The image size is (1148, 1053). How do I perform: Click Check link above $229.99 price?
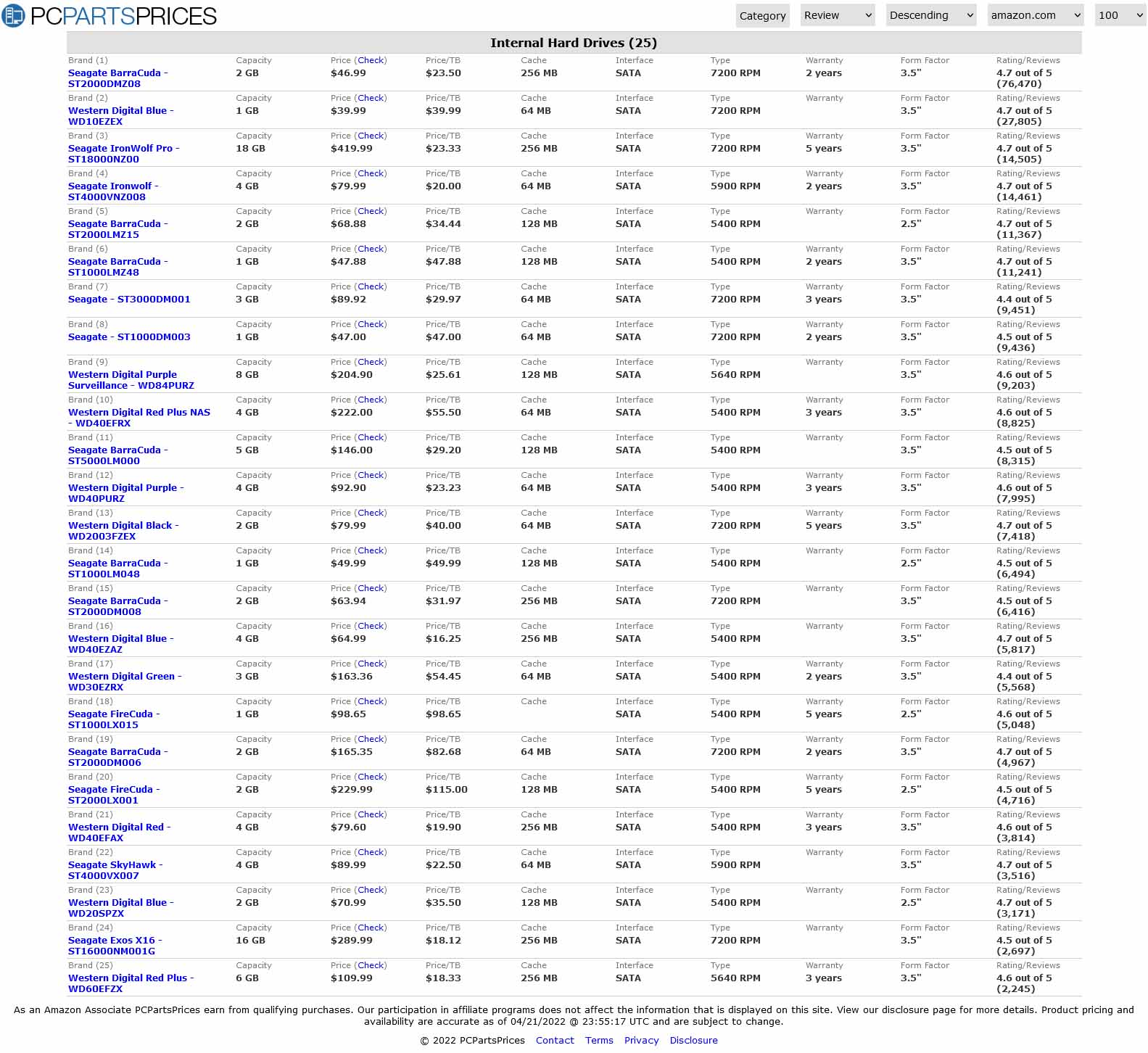click(371, 777)
